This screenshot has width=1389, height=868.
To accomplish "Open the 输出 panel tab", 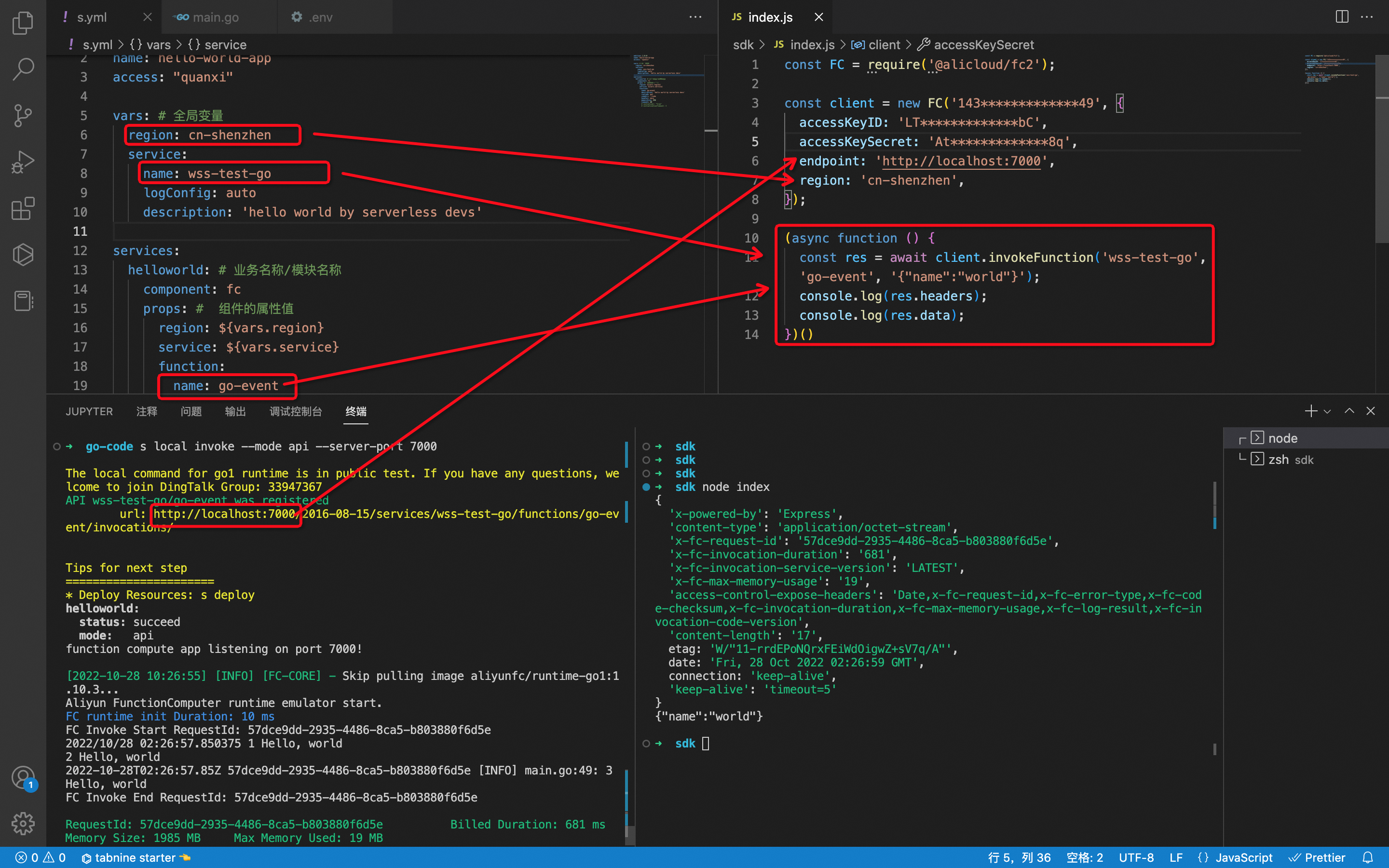I will point(235,412).
